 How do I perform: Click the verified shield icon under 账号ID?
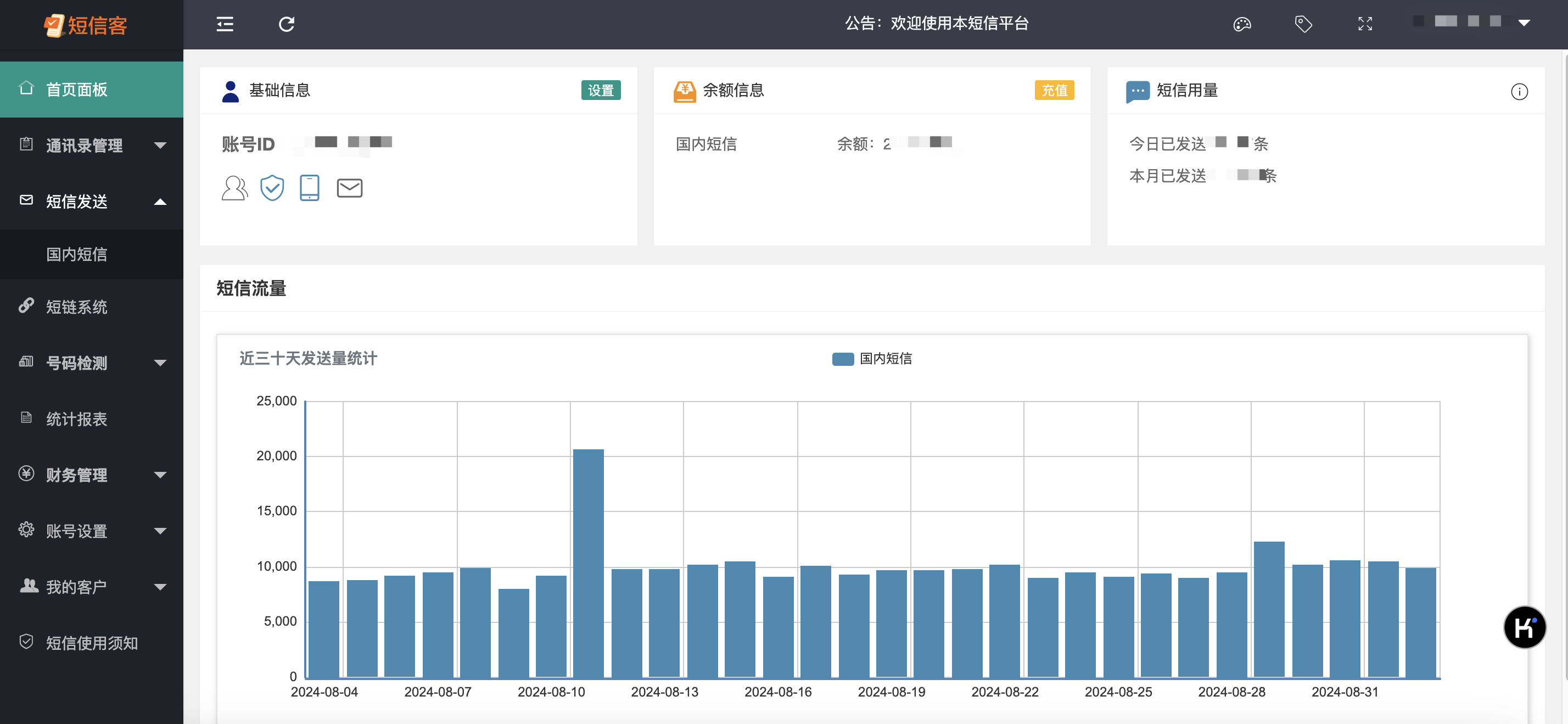click(272, 187)
